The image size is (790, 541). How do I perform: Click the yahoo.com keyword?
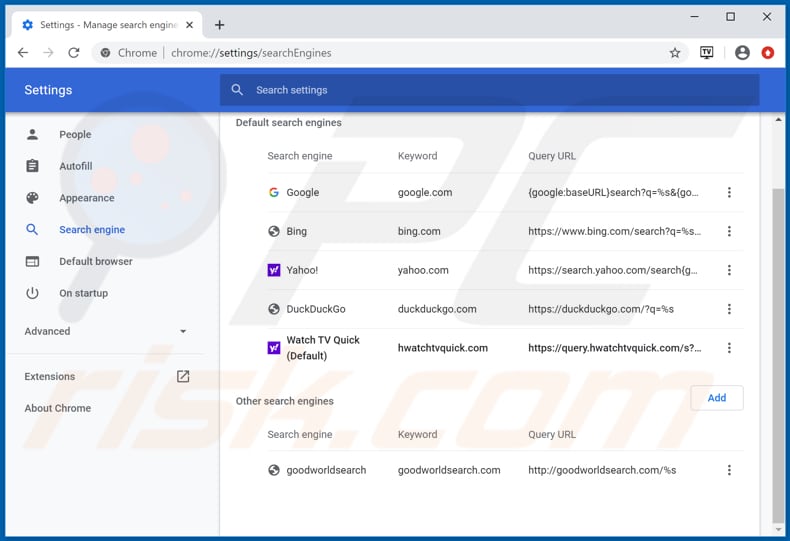(423, 269)
